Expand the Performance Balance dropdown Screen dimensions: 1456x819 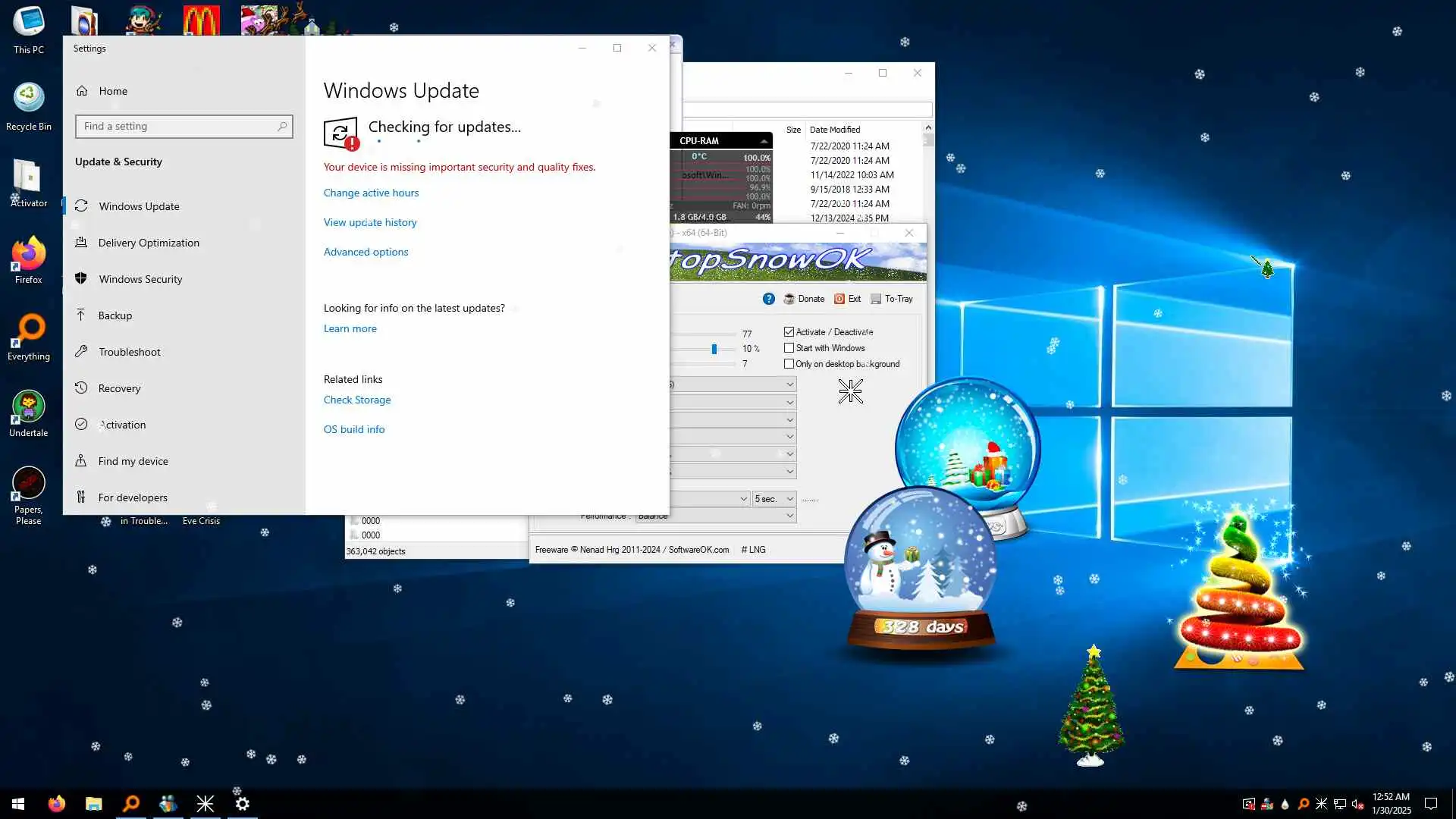pos(789,516)
